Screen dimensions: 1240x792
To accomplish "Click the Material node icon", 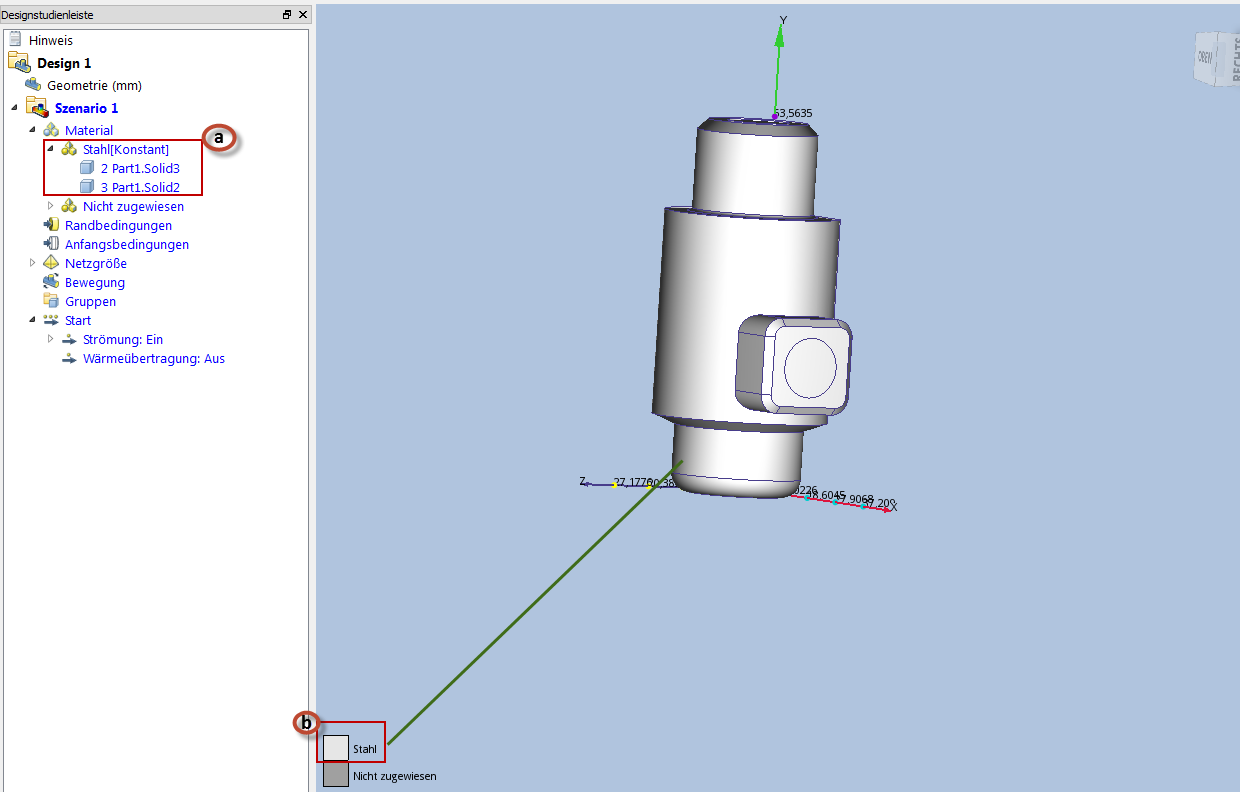I will pyautogui.click(x=51, y=130).
